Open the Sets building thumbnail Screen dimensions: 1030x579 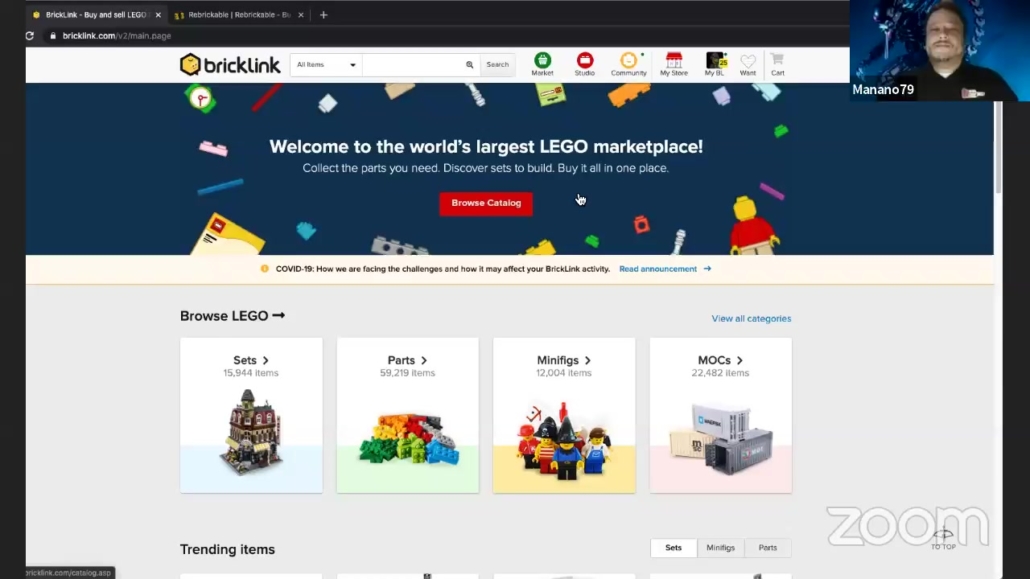(251, 432)
